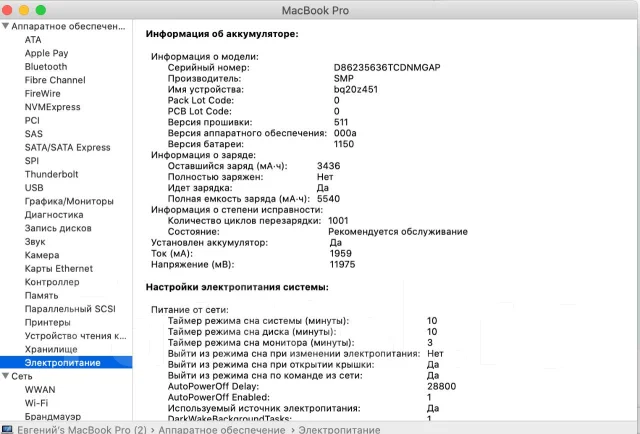Select ATA in the sidebar

[x=33, y=40]
